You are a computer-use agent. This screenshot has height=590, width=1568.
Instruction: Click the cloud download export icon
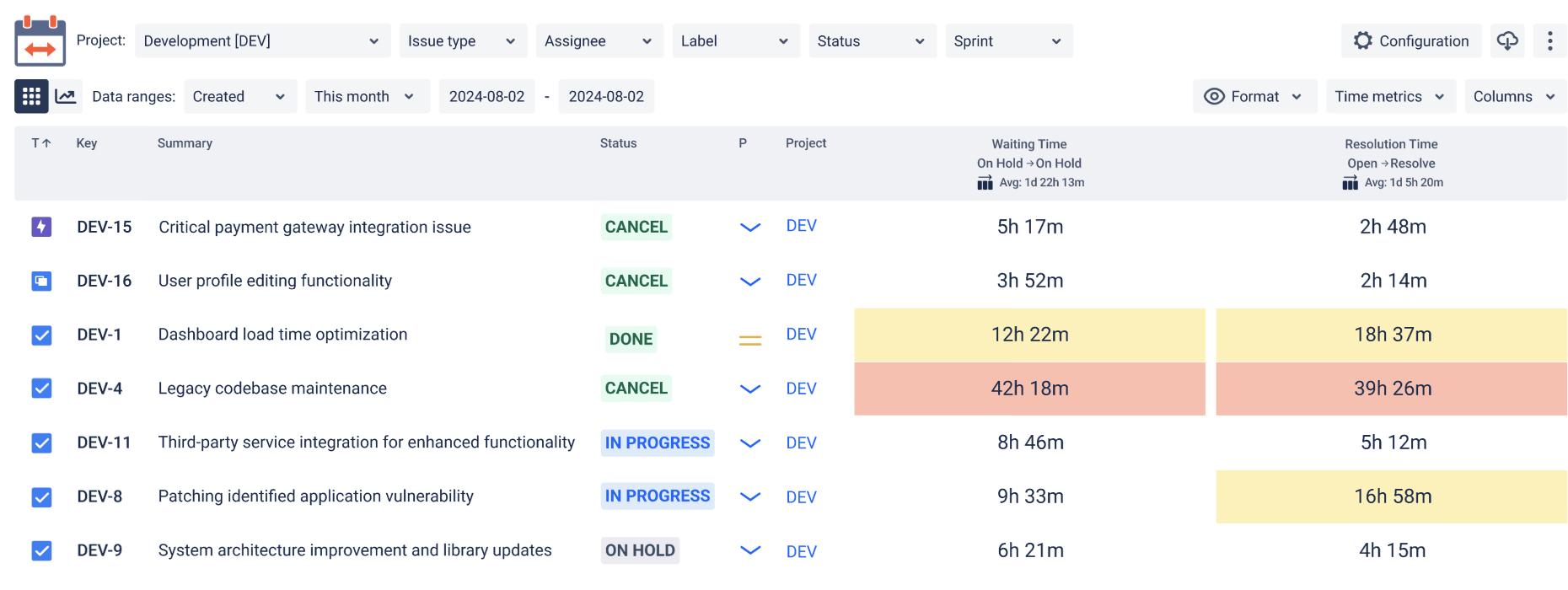(x=1506, y=40)
